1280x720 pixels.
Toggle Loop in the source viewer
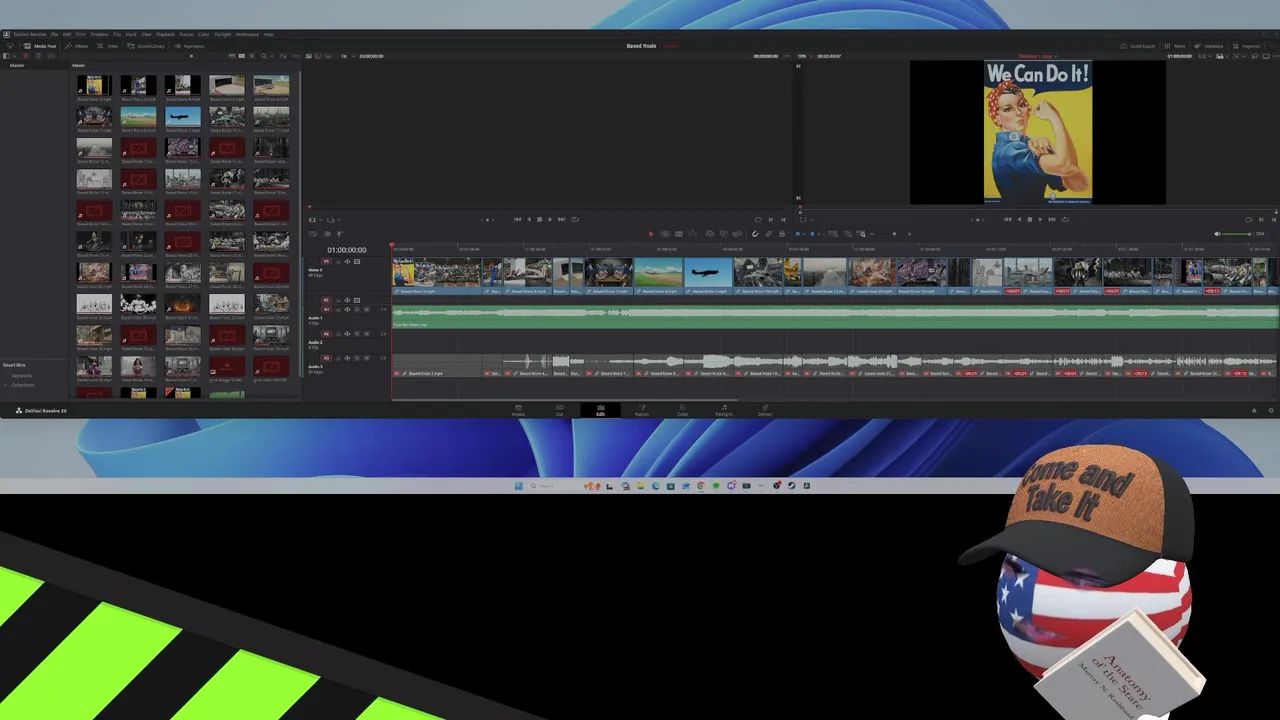click(x=574, y=219)
